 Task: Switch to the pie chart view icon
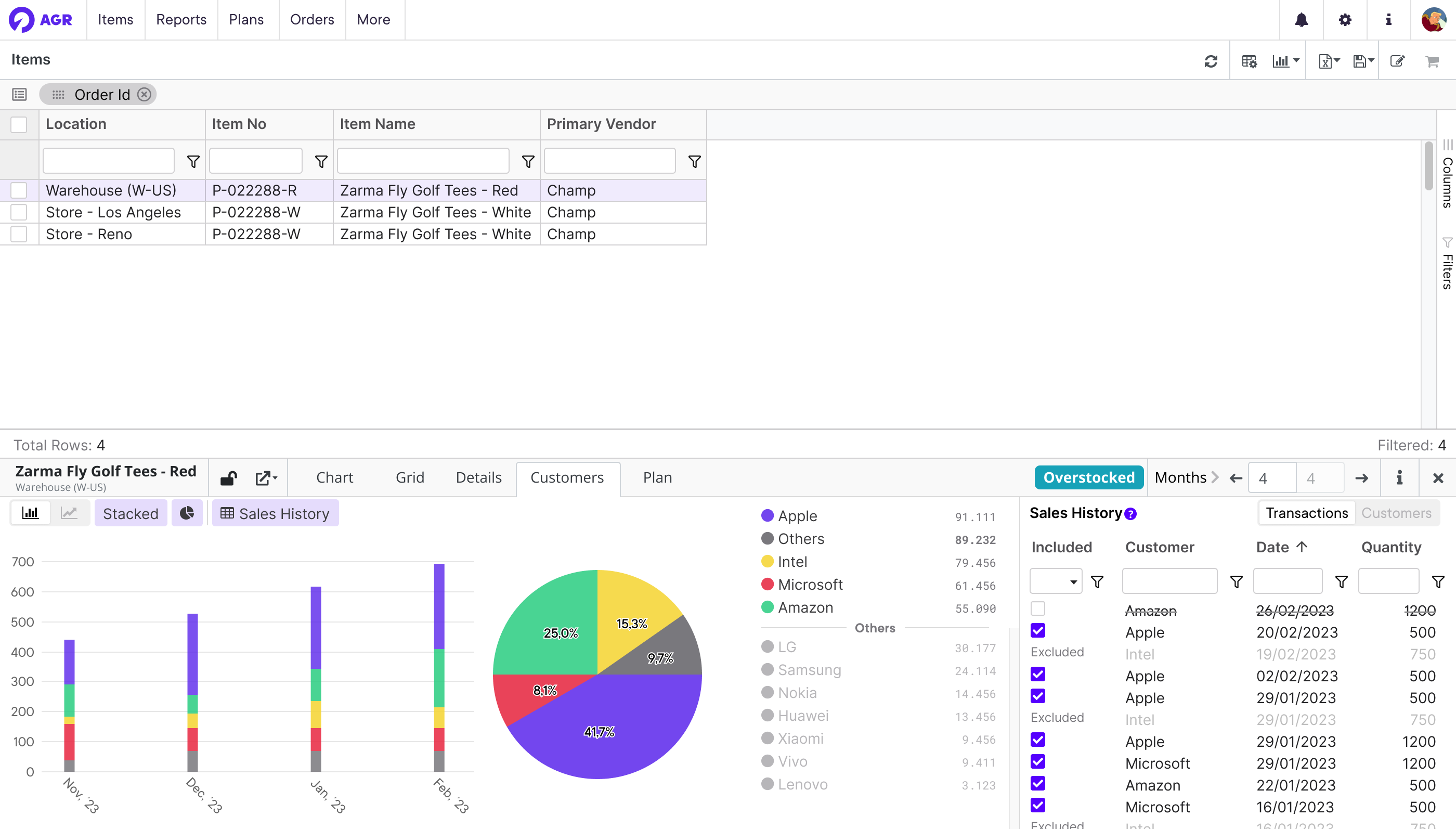click(x=187, y=513)
